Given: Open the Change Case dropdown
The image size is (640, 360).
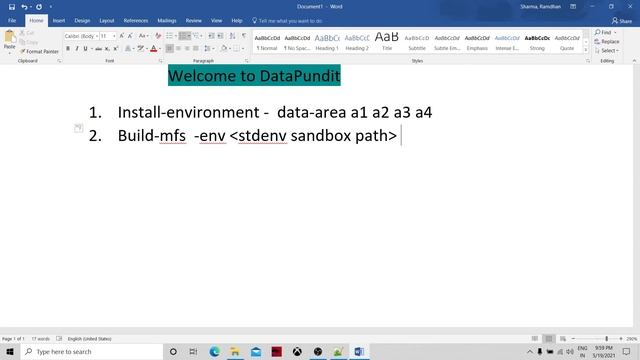Looking at the screenshot, I should coord(143,36).
